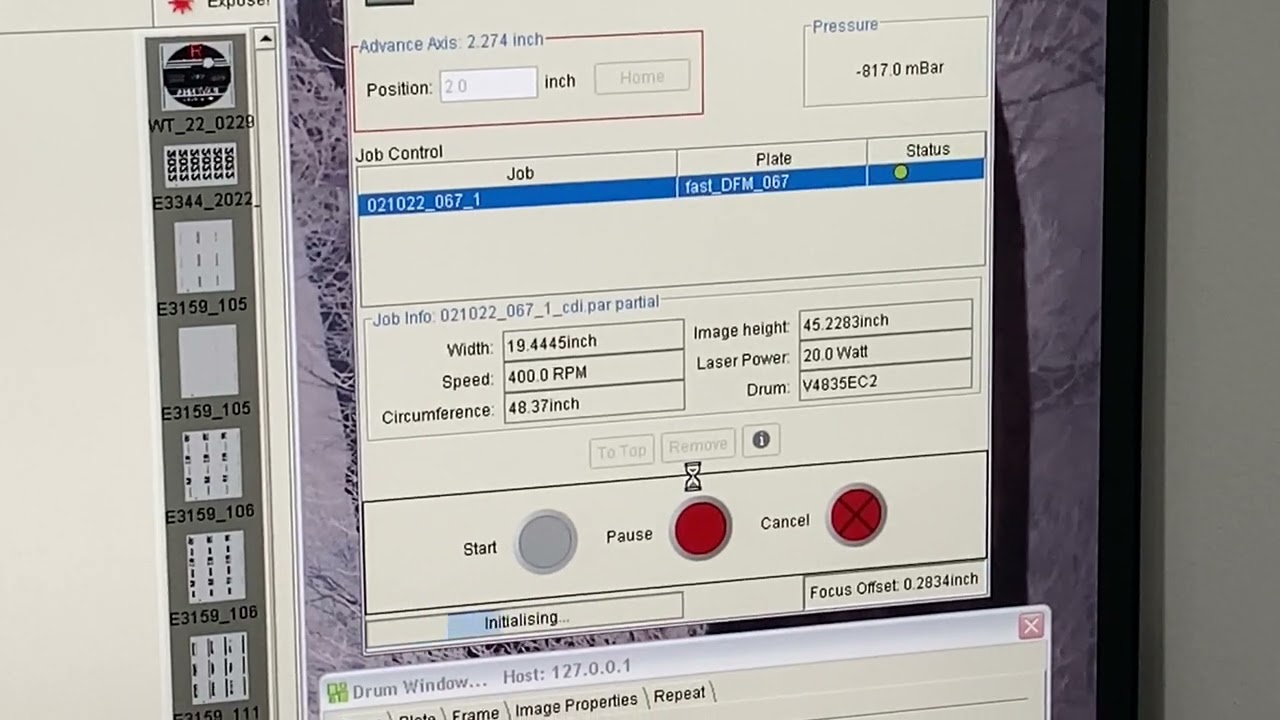The image size is (1280, 720).
Task: Click the Remove button
Action: pyautogui.click(x=698, y=445)
